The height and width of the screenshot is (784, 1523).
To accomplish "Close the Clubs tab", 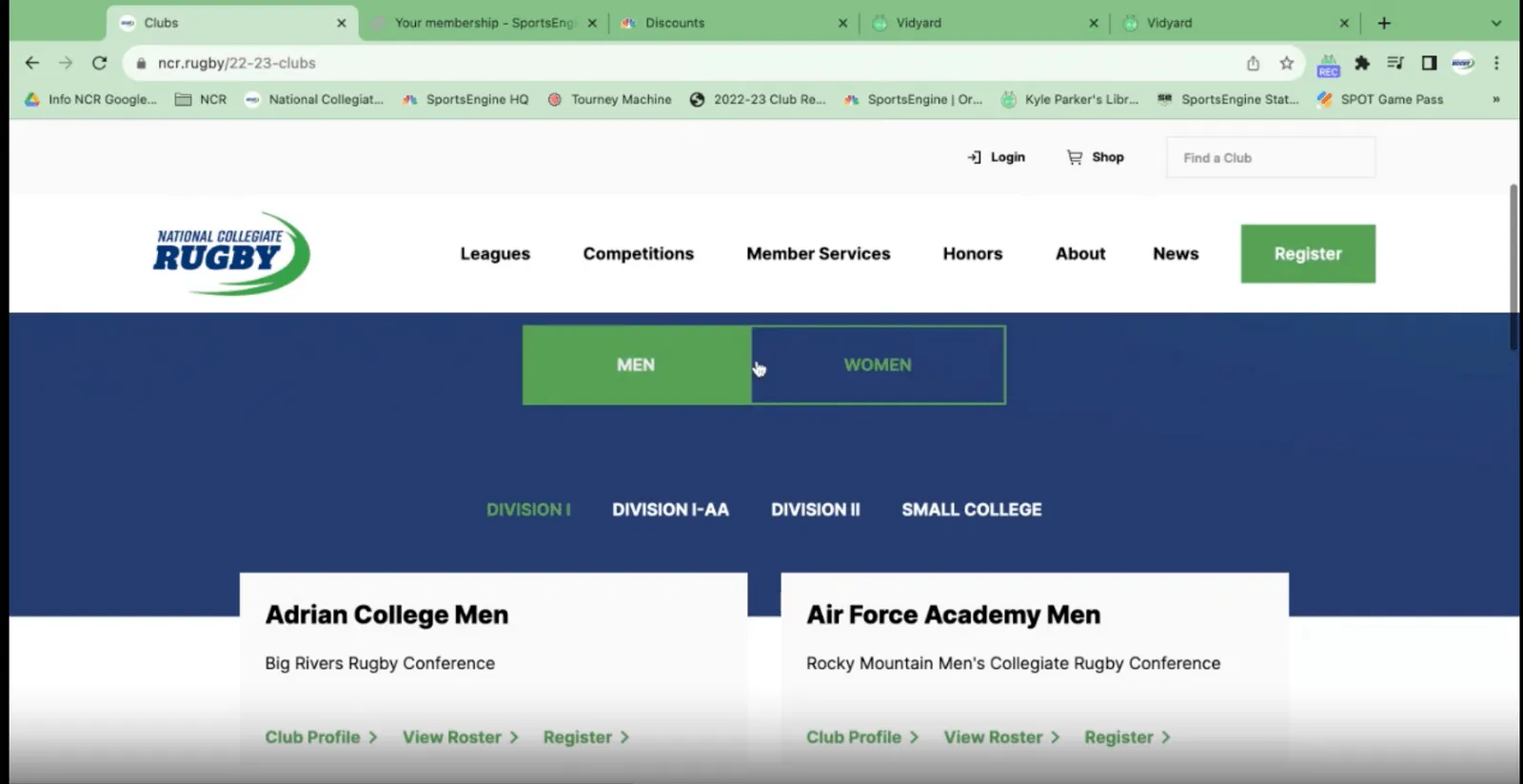I will [x=342, y=23].
